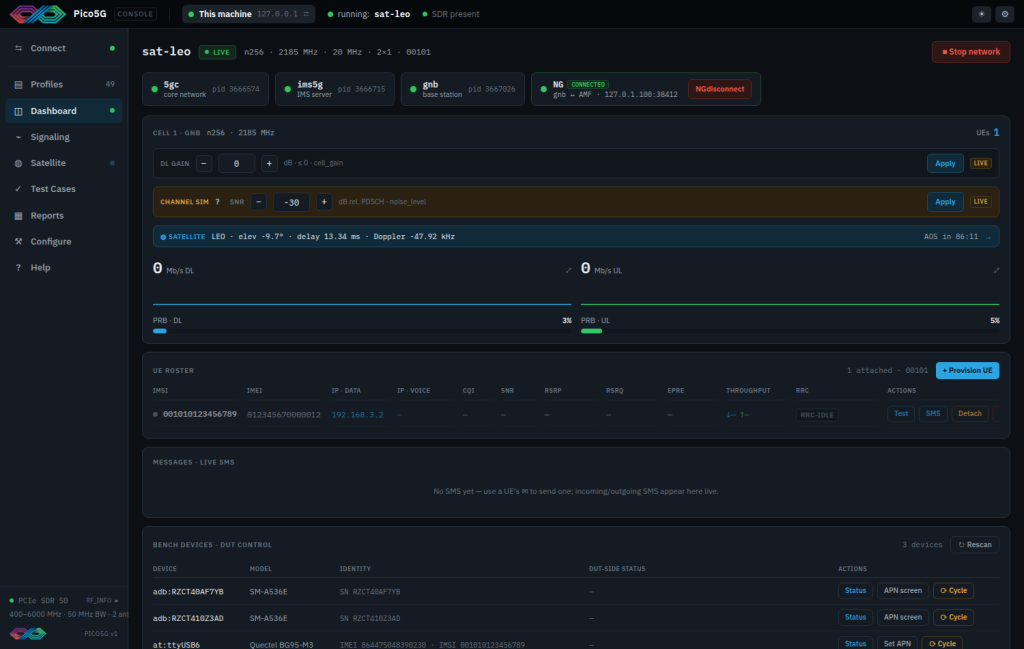Open the Reports section
Image resolution: width=1024 pixels, height=649 pixels.
64,215
